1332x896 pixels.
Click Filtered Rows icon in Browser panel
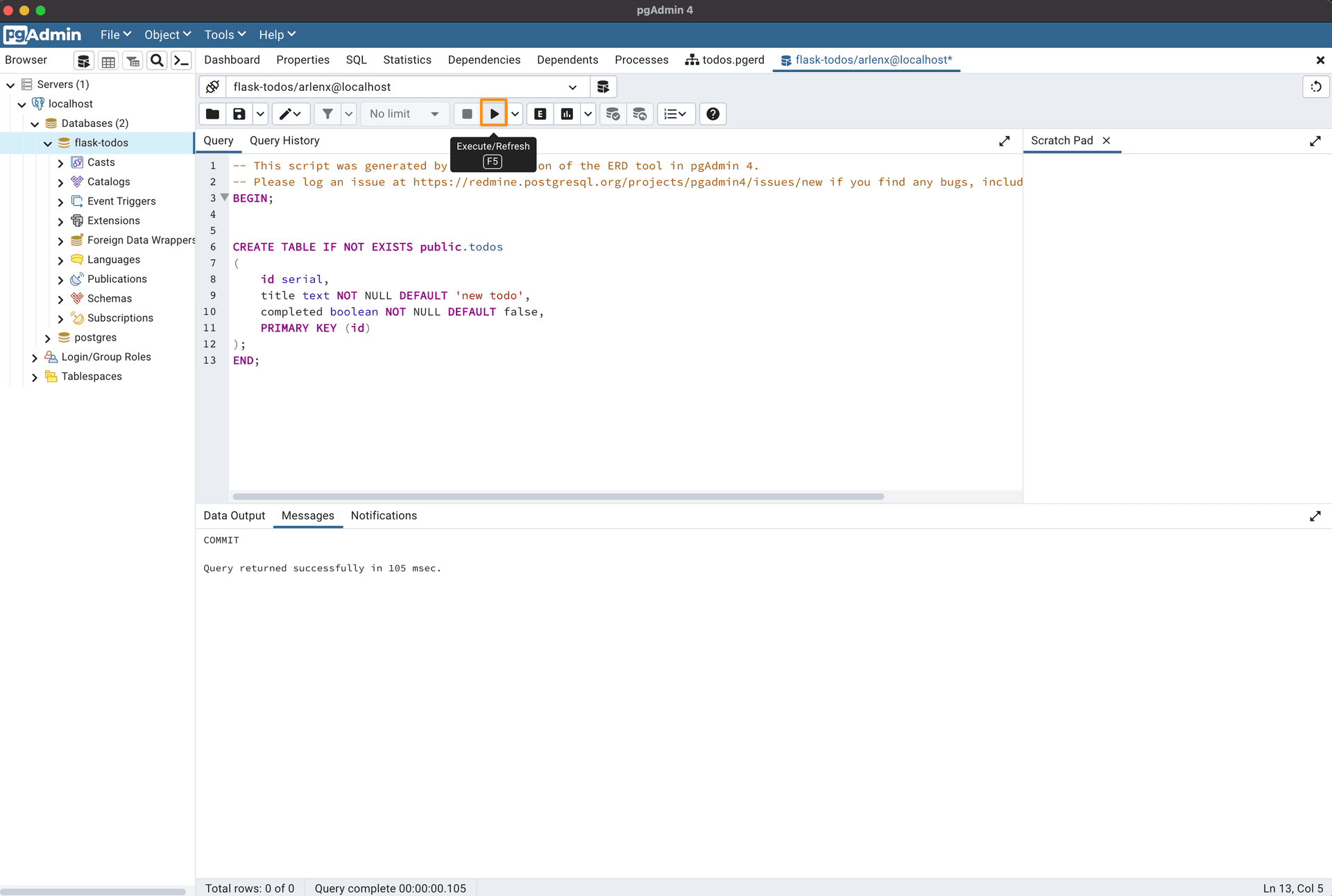tap(133, 61)
